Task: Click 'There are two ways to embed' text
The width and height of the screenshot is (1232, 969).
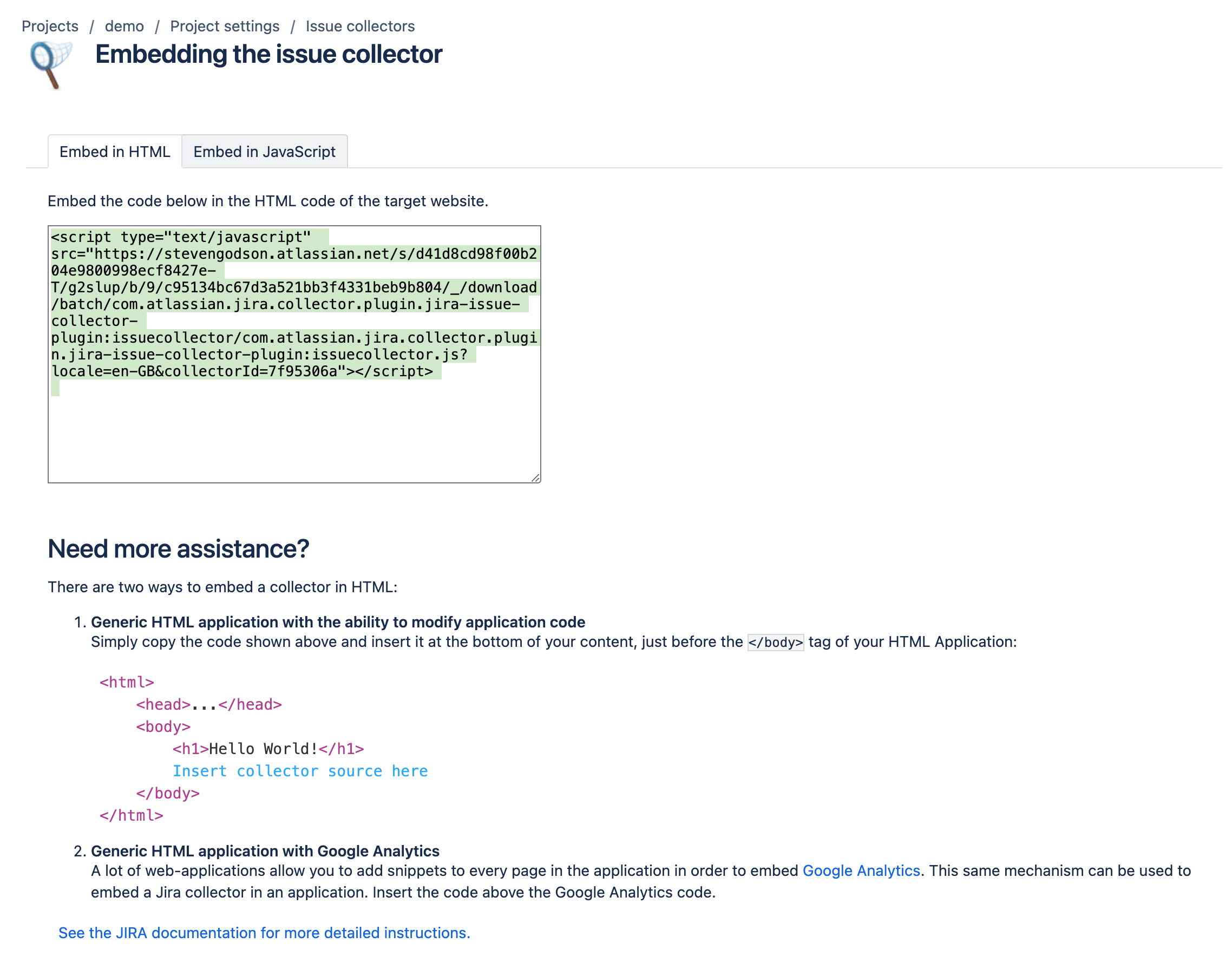Action: 222,587
